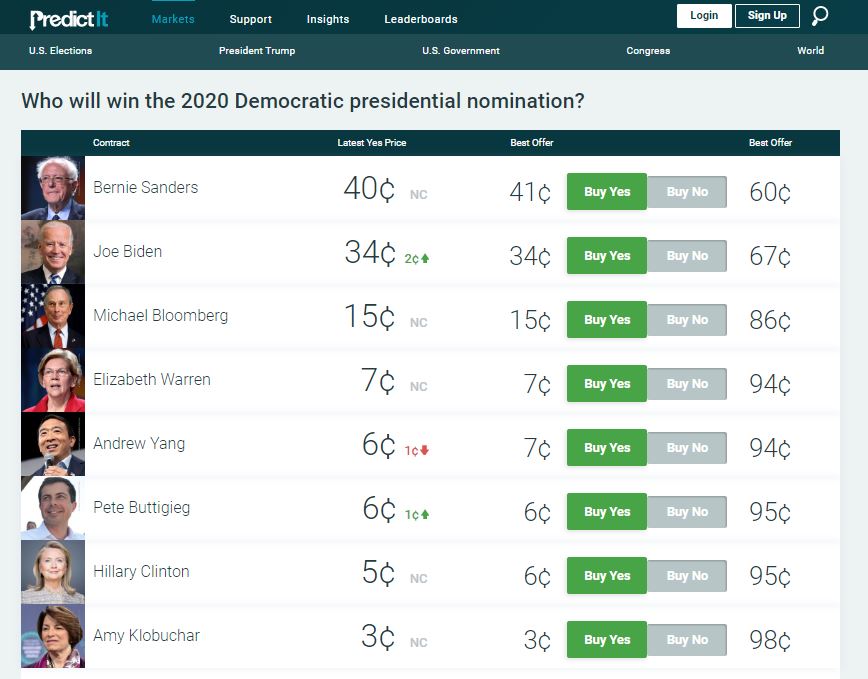868x679 pixels.
Task: Click green up arrow beside Pete Buttigieg price
Action: coord(425,514)
